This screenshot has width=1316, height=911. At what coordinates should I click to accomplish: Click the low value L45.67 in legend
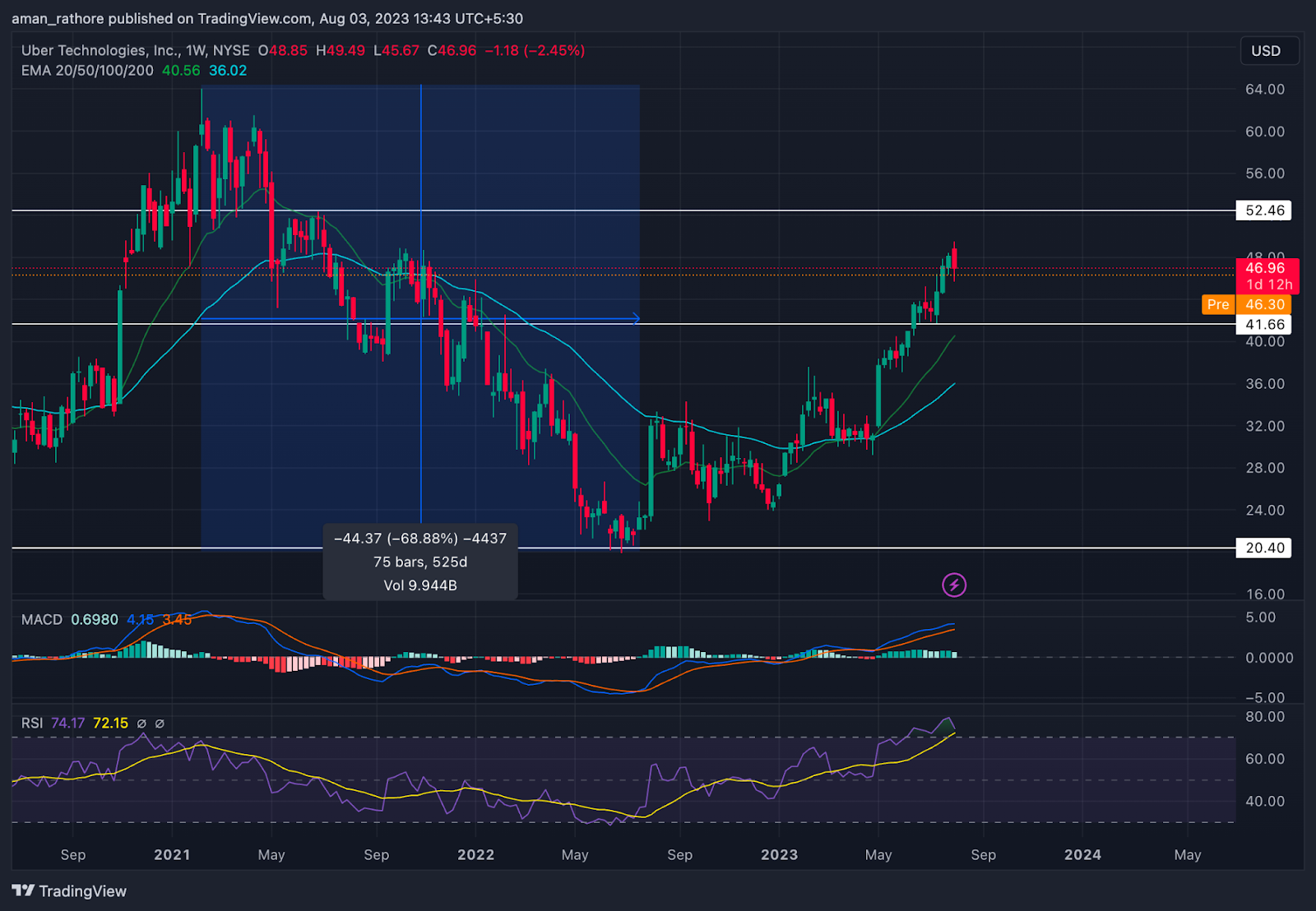tap(396, 50)
